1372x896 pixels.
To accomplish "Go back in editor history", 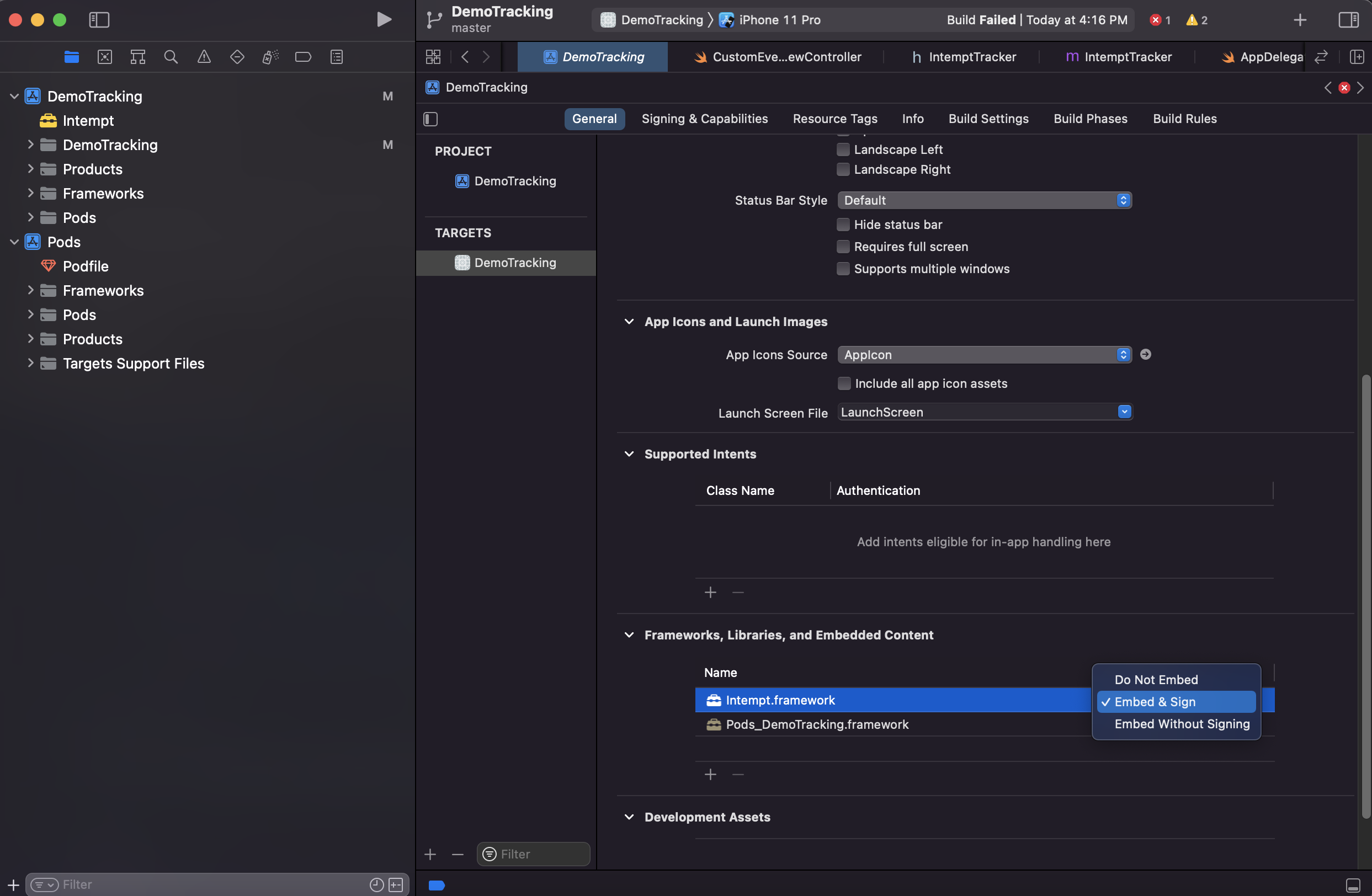I will (465, 56).
